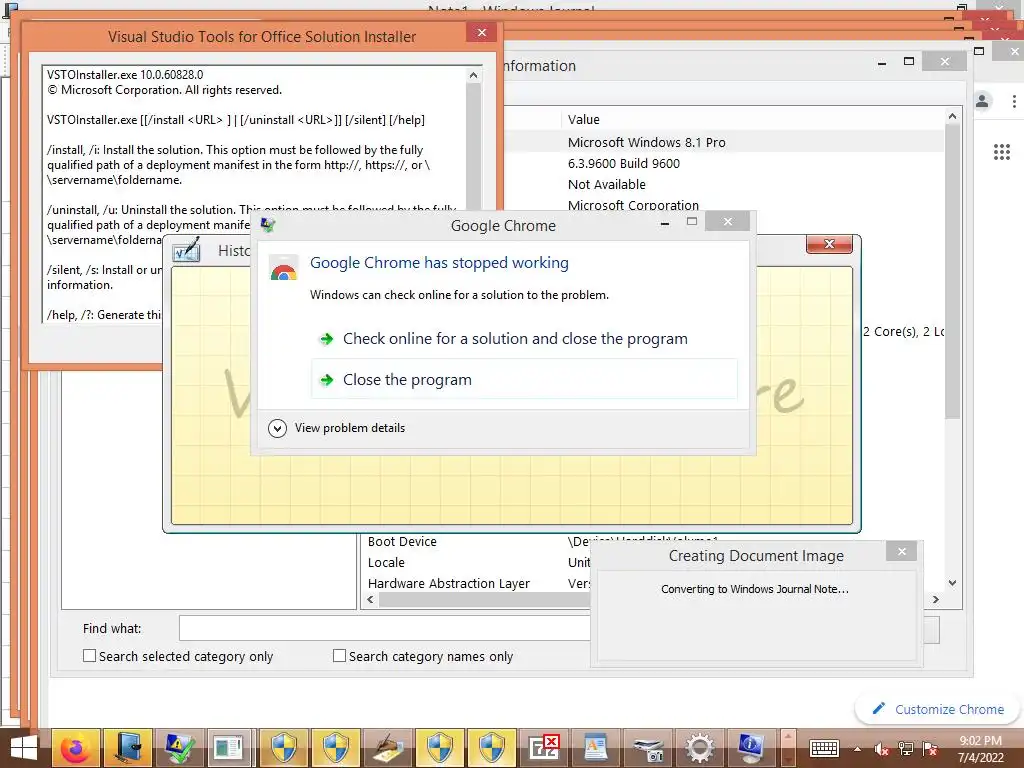
Task: Click the Chrome logo in the crash dialog
Action: click(x=283, y=268)
